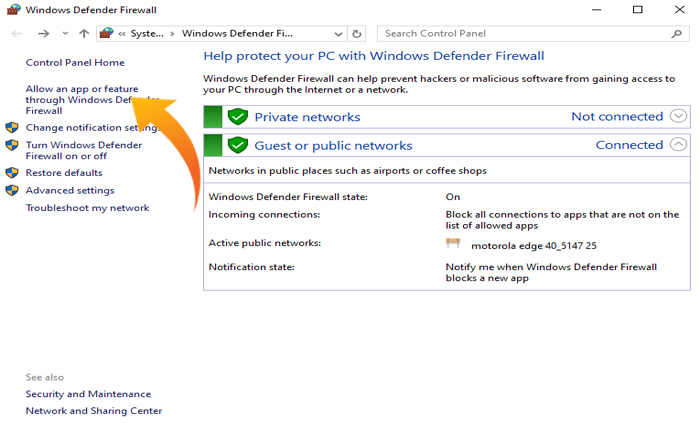
Task: Open the address bar history dropdown
Action: [338, 33]
